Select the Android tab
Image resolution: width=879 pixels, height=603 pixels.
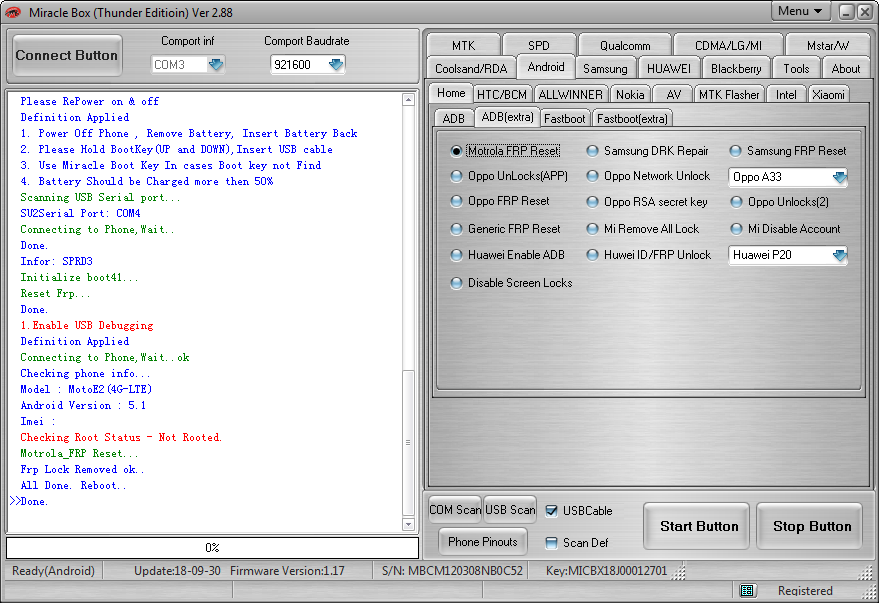pos(546,67)
